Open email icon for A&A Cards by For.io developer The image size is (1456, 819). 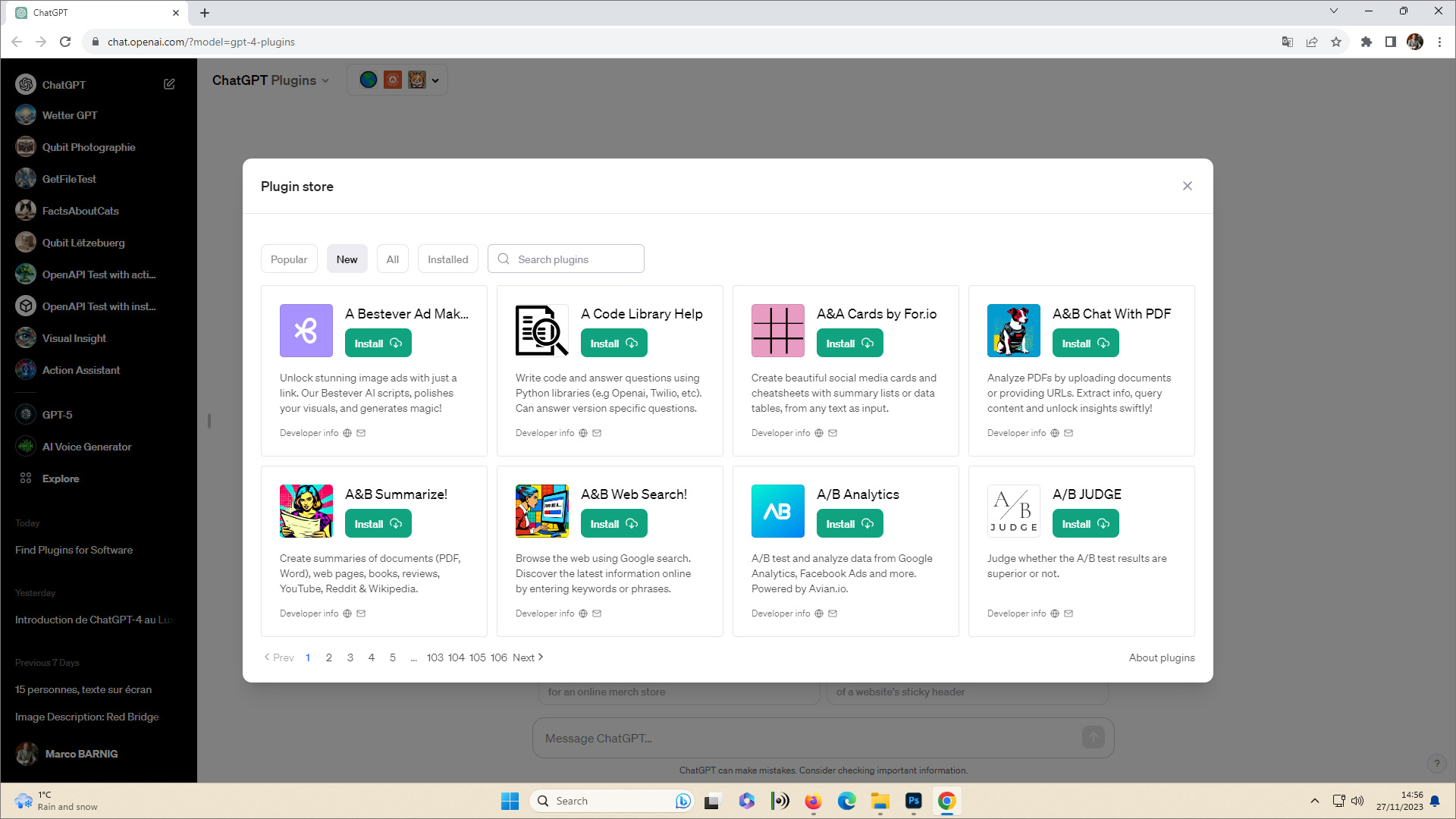click(833, 433)
